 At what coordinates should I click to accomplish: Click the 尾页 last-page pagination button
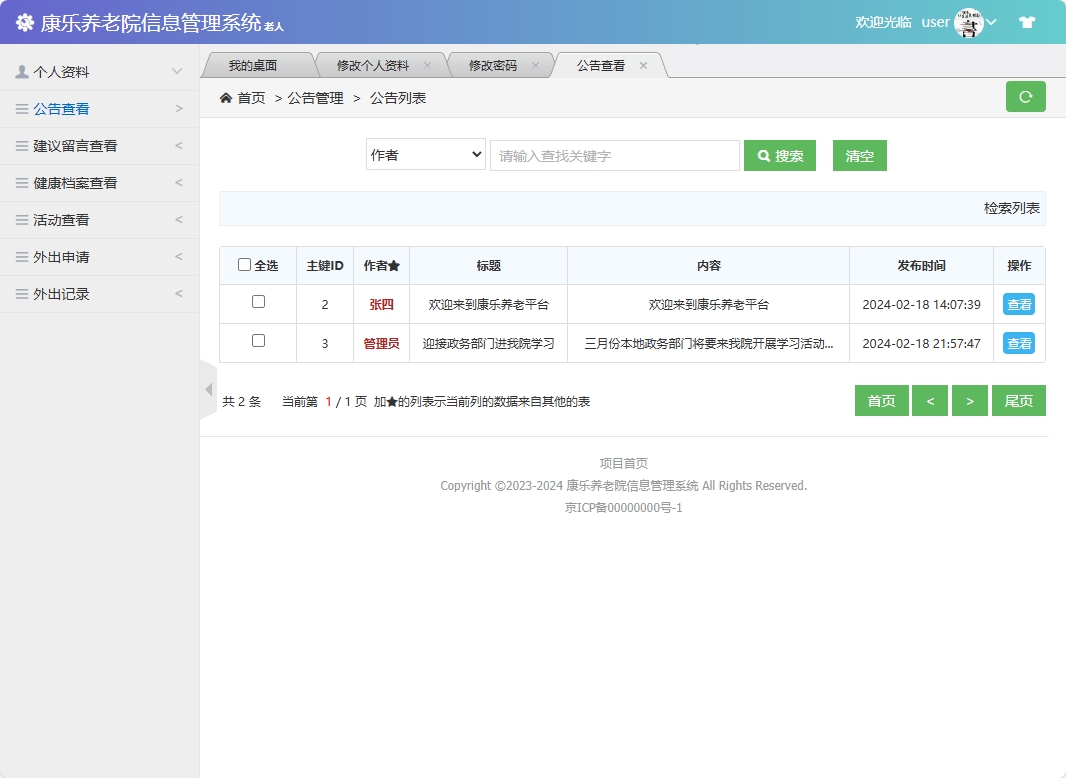[1018, 400]
